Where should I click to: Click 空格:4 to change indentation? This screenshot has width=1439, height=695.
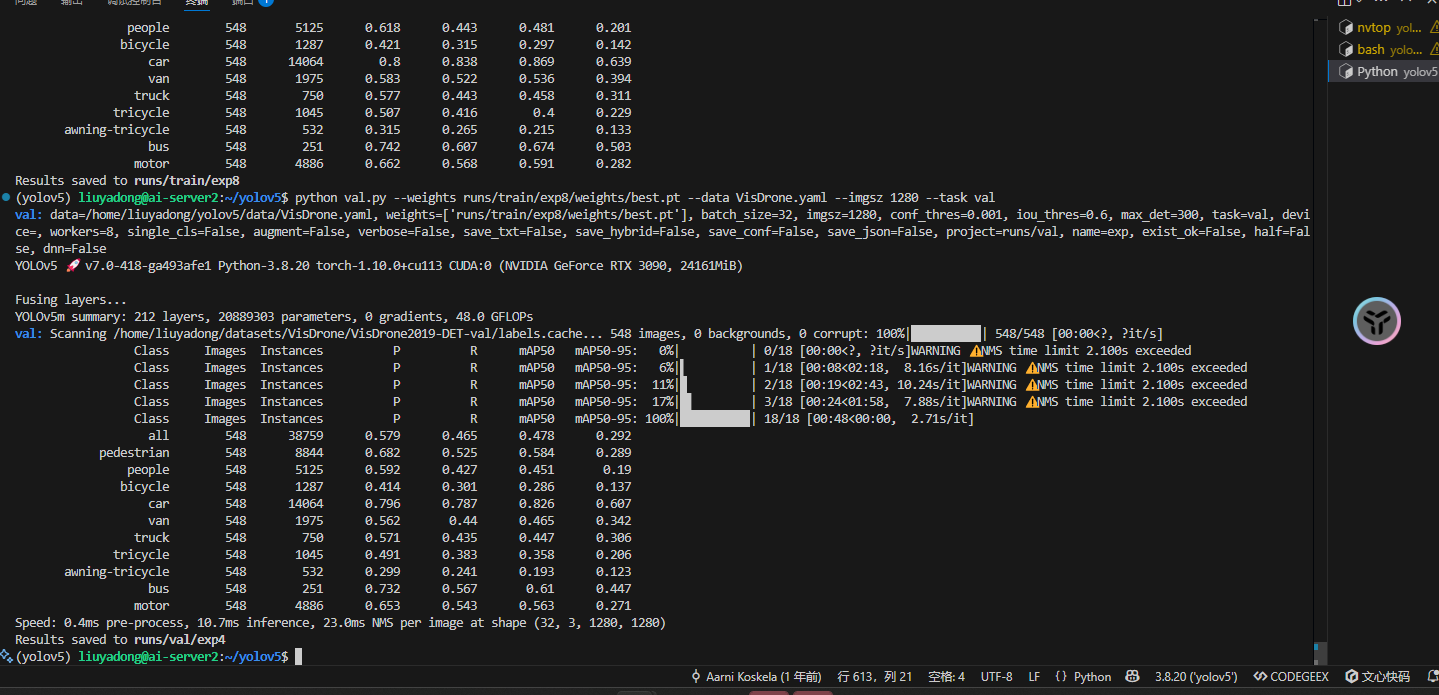pos(946,677)
